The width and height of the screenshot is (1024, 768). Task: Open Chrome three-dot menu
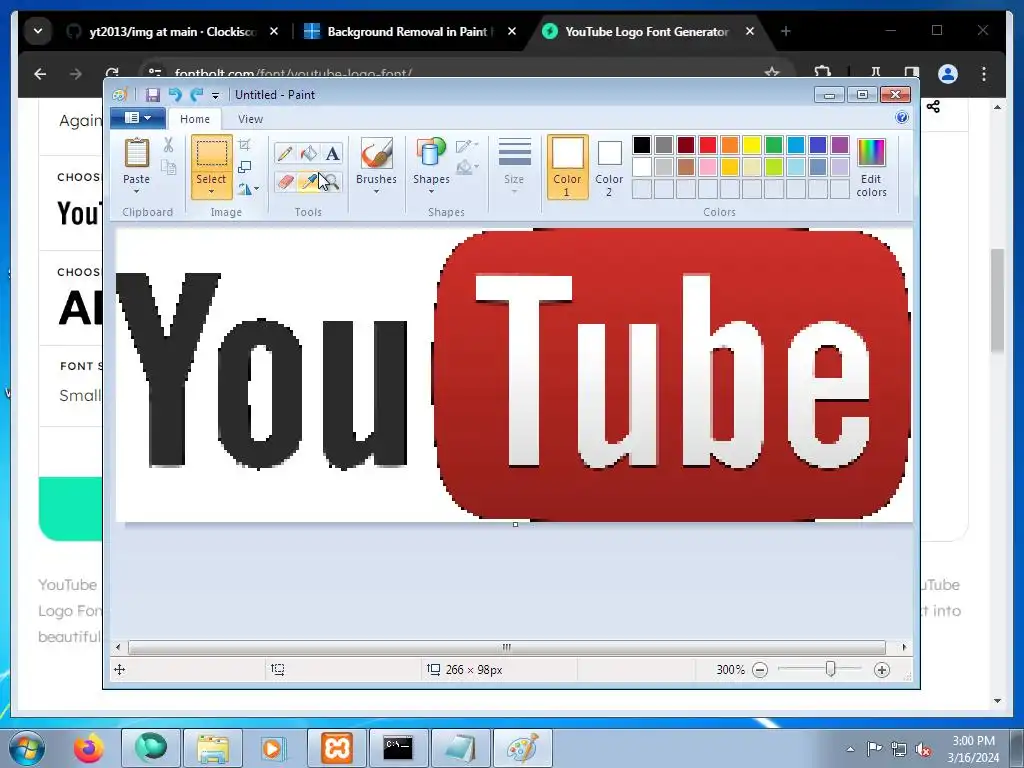click(984, 74)
